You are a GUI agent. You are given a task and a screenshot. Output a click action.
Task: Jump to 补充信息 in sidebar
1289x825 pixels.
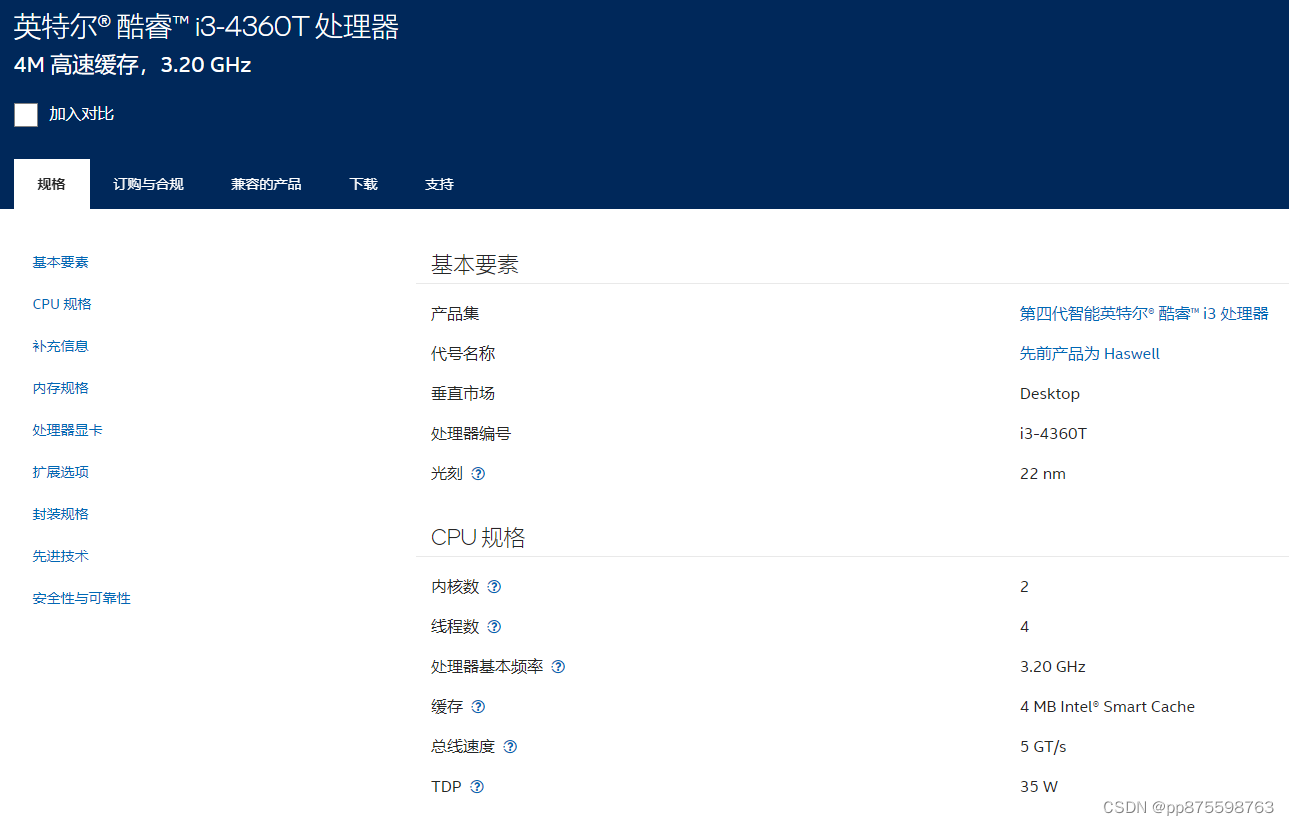click(x=60, y=346)
